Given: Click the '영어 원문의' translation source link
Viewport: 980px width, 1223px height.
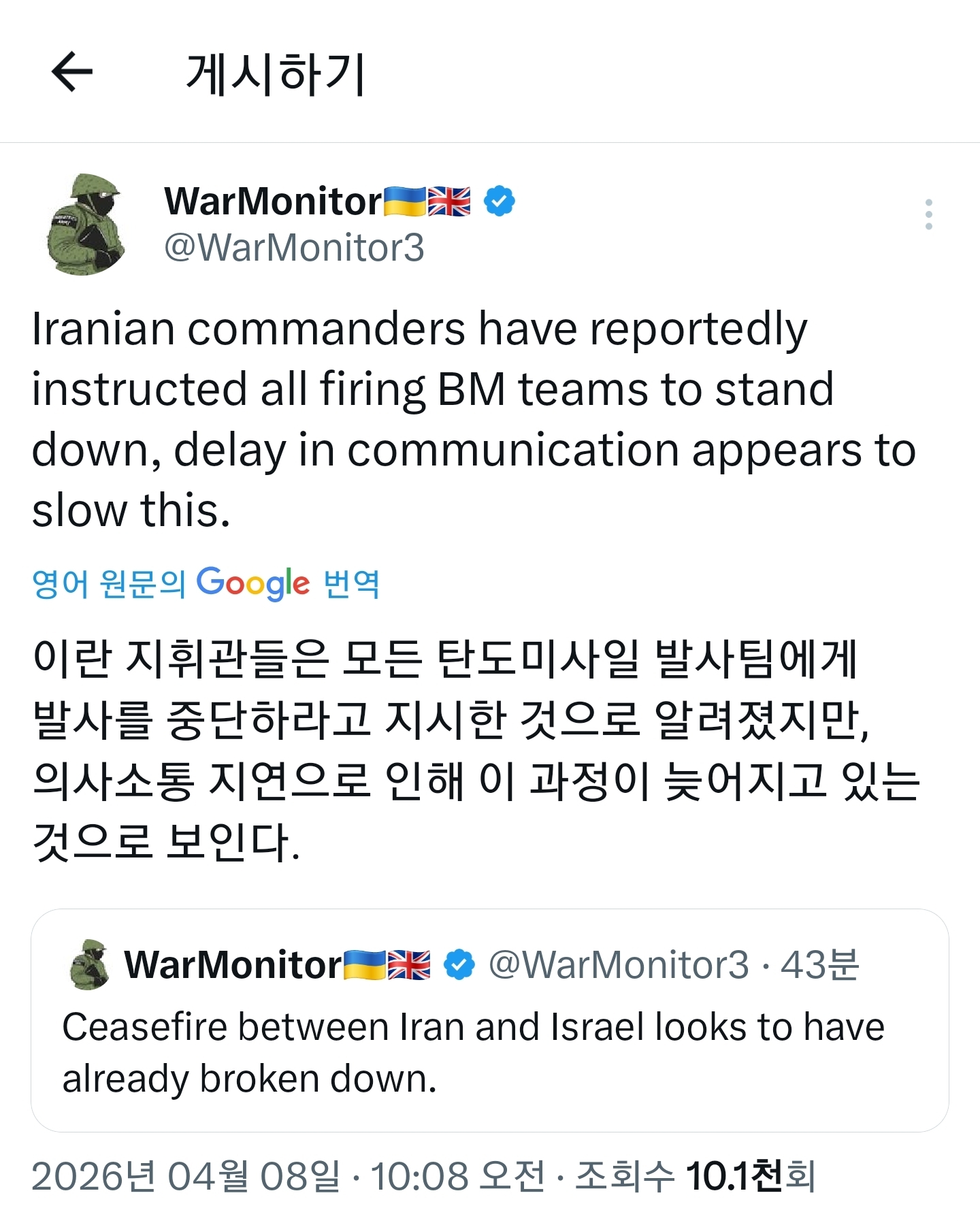Looking at the screenshot, I should pyautogui.click(x=109, y=583).
